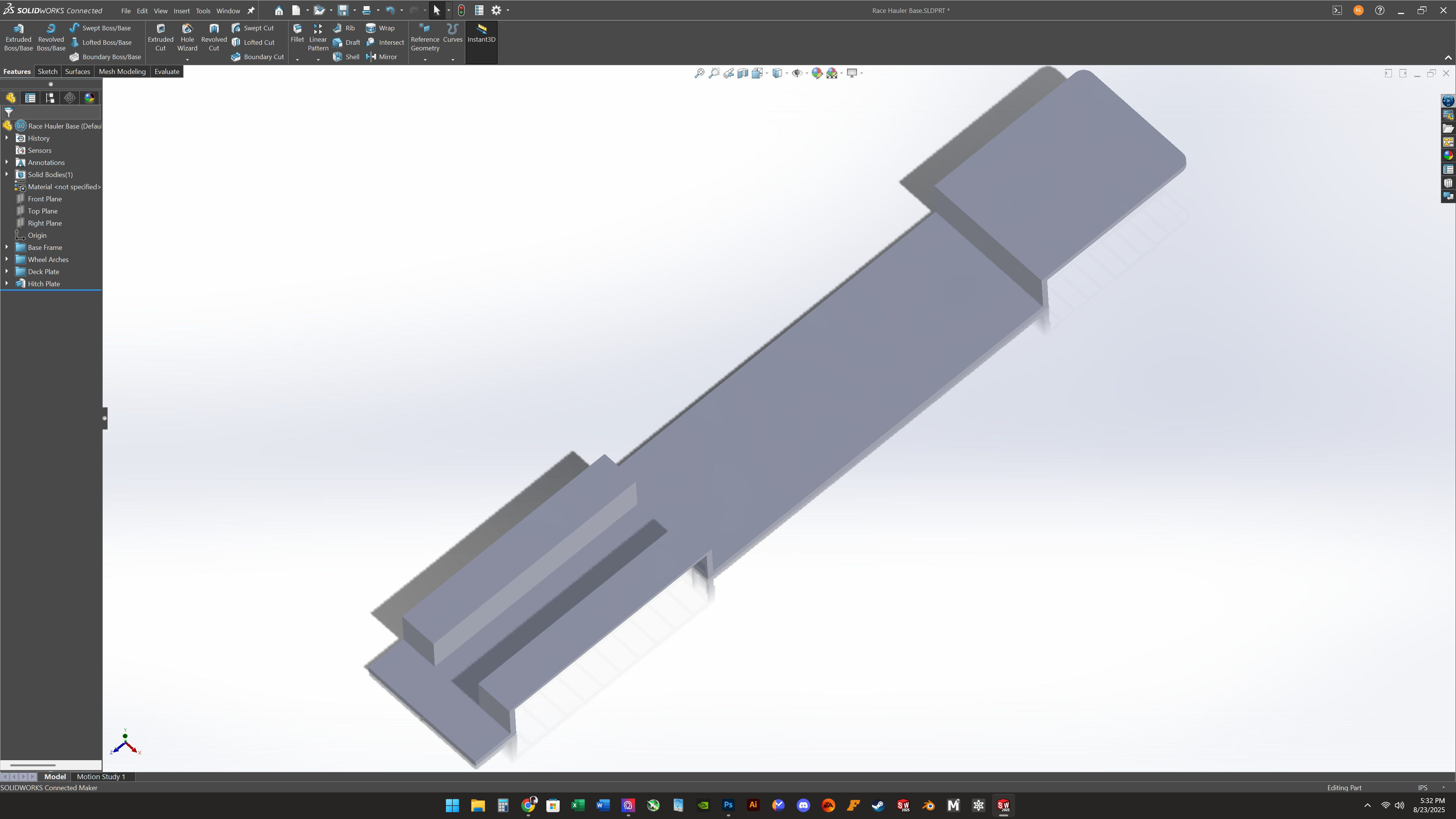Expand the Base Frame folder
This screenshot has height=819, width=1456.
tap(7, 248)
